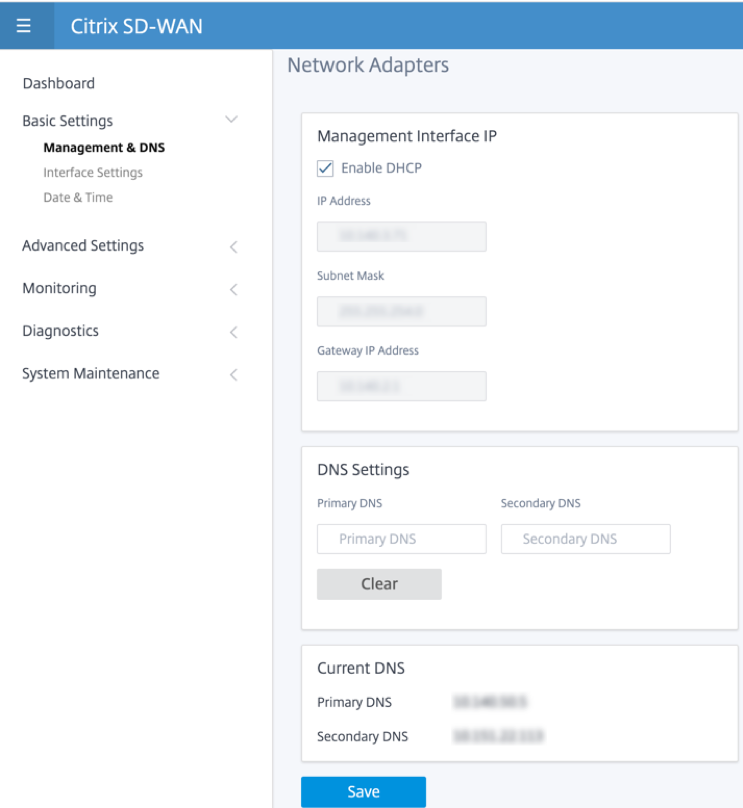Click the Enable DHCP label text
Image resolution: width=743 pixels, height=808 pixels.
[x=381, y=168]
